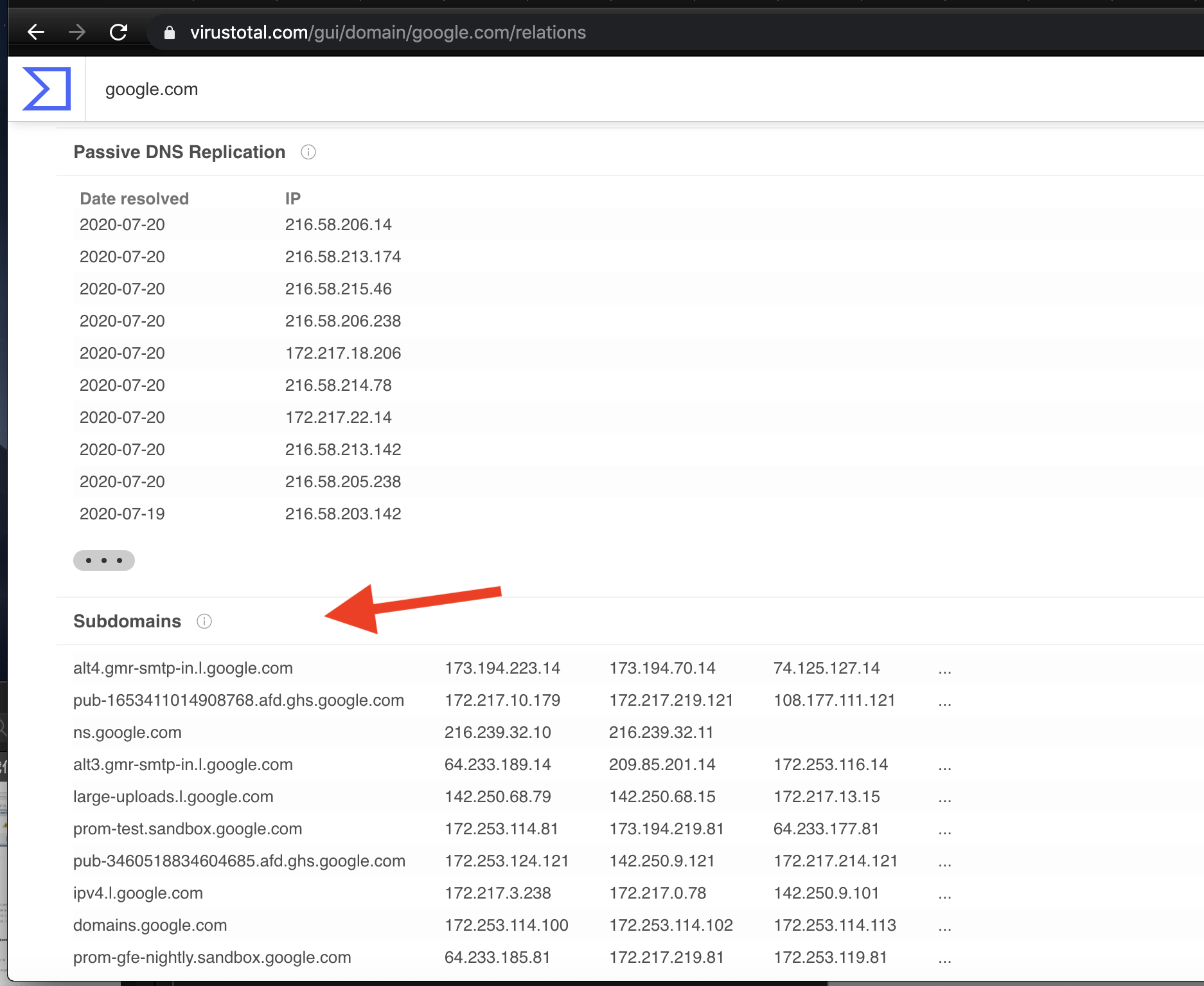Reload the page with refresh icon
Screen dimensions: 1204x986
click(119, 32)
